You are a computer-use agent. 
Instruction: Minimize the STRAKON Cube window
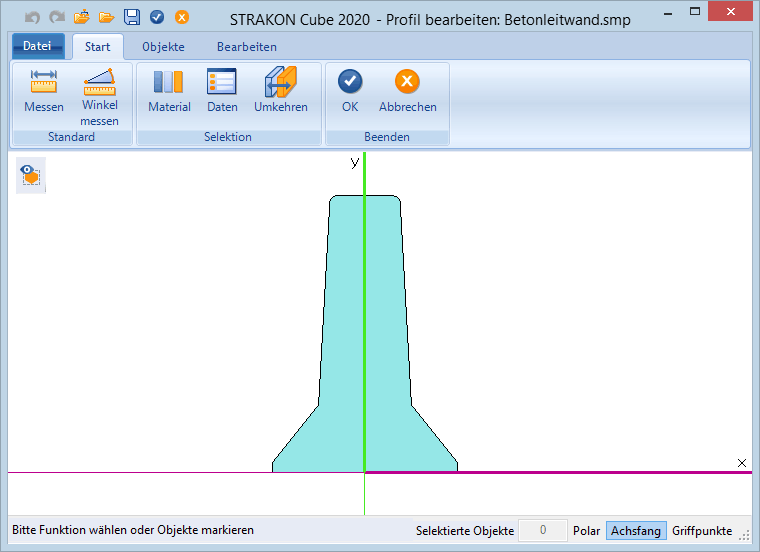[x=668, y=12]
